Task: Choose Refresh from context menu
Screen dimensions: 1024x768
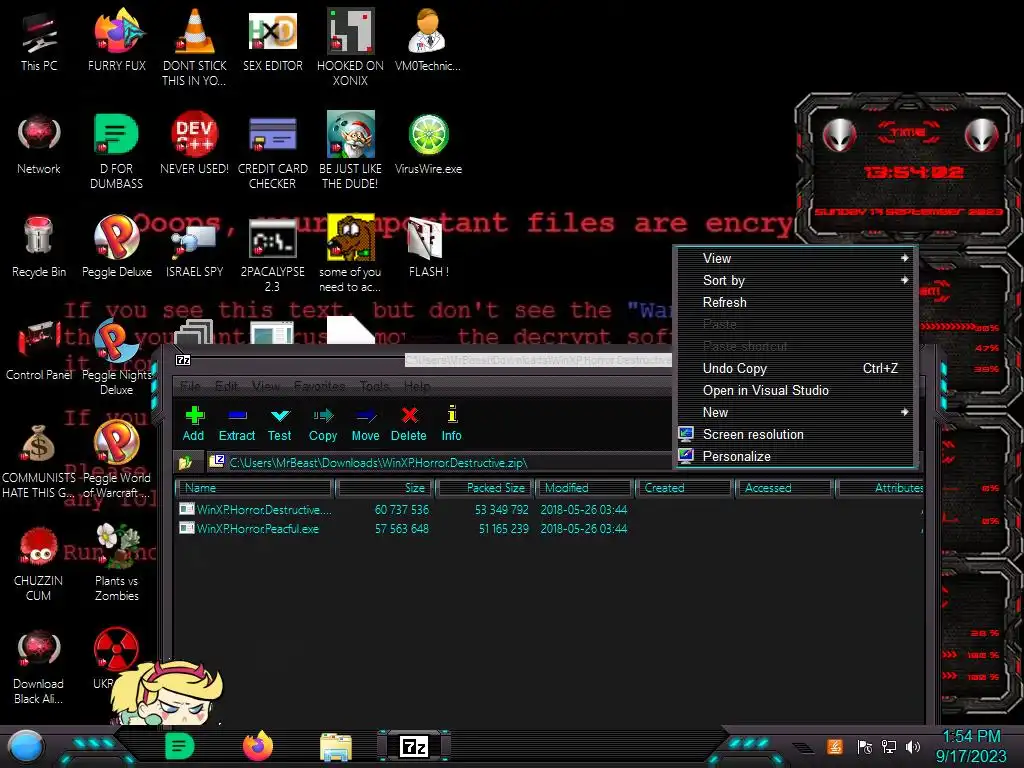Action: pos(795,302)
